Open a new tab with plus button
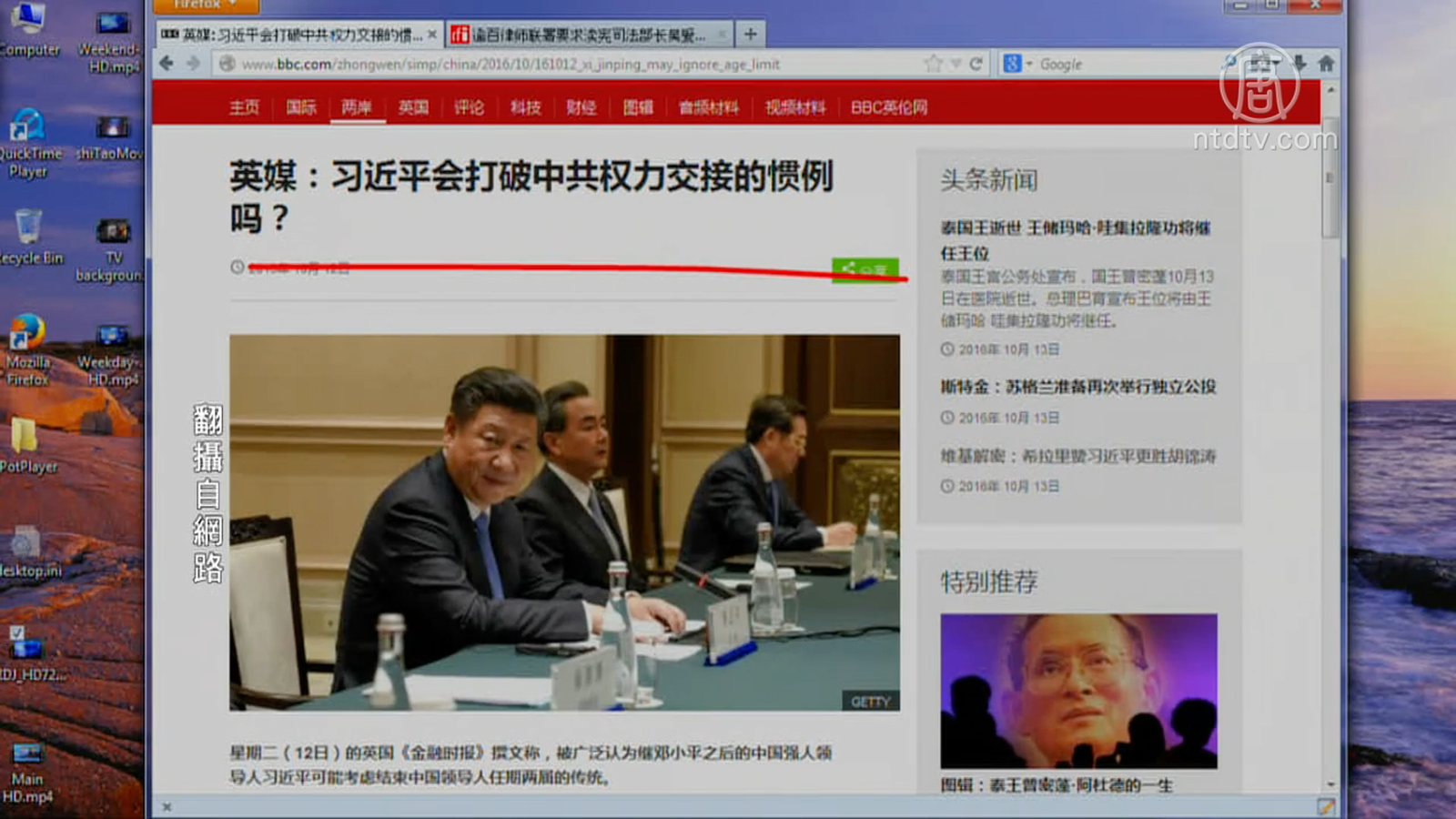The width and height of the screenshot is (1456, 819). pyautogui.click(x=750, y=35)
